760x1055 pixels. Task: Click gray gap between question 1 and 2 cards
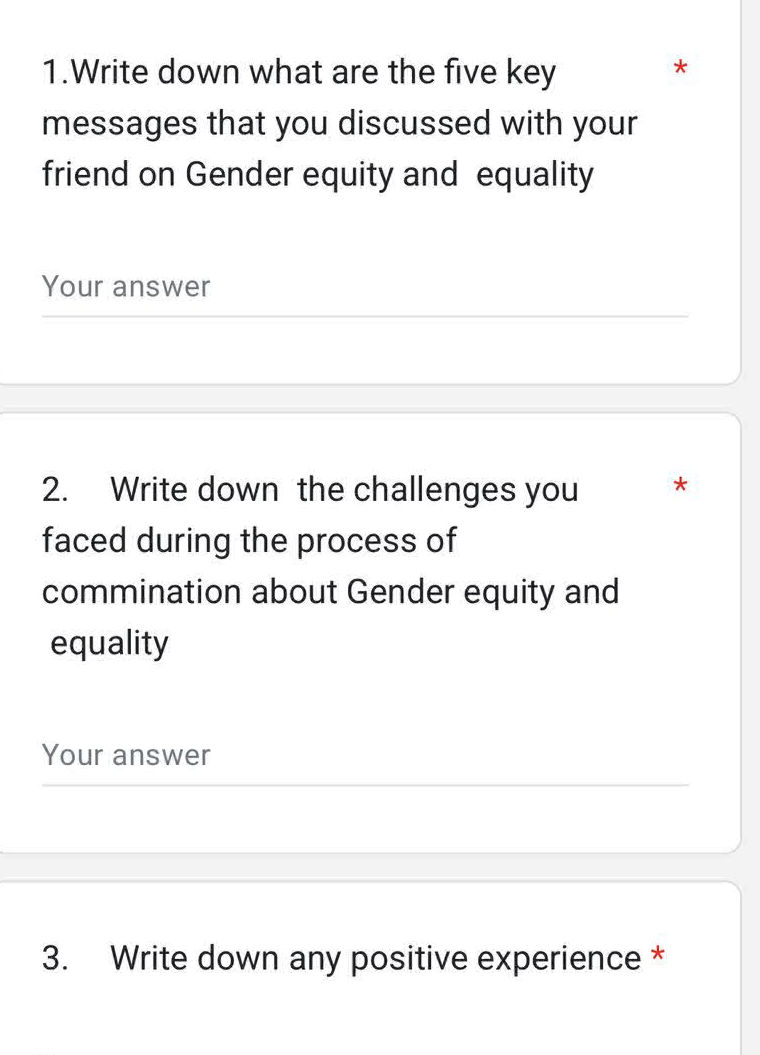(x=370, y=398)
